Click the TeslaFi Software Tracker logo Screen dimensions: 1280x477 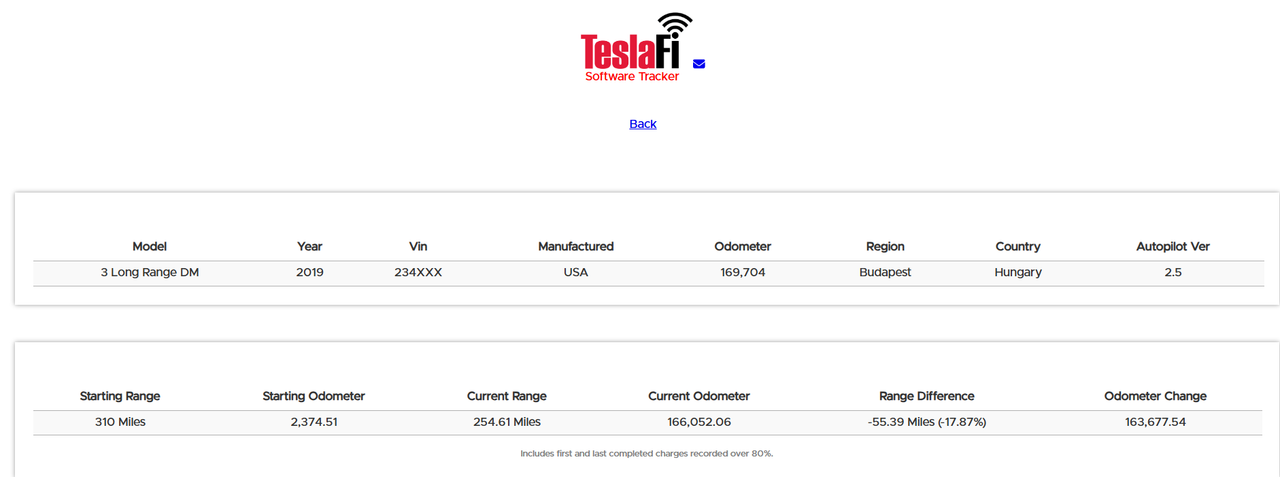point(636,47)
